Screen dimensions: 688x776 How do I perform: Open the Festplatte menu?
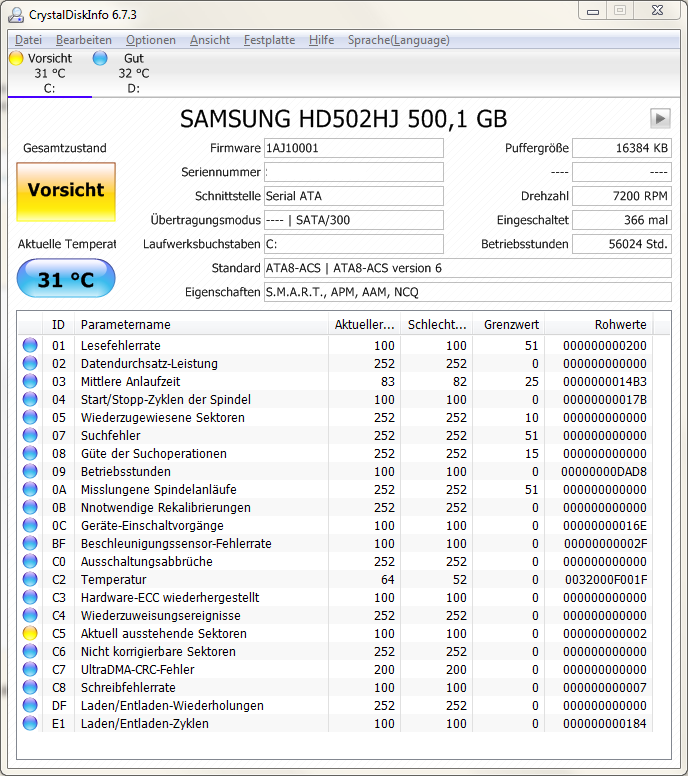(269, 40)
